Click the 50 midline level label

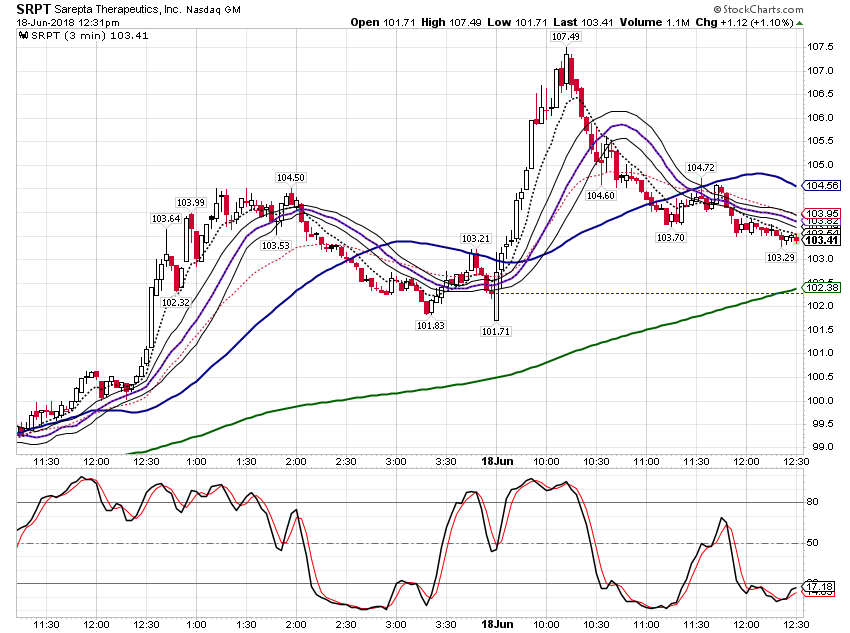[x=812, y=542]
